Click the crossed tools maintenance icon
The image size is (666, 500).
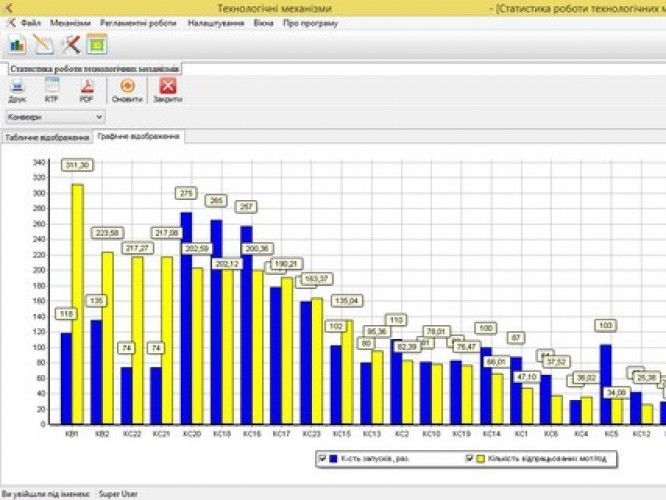point(69,44)
